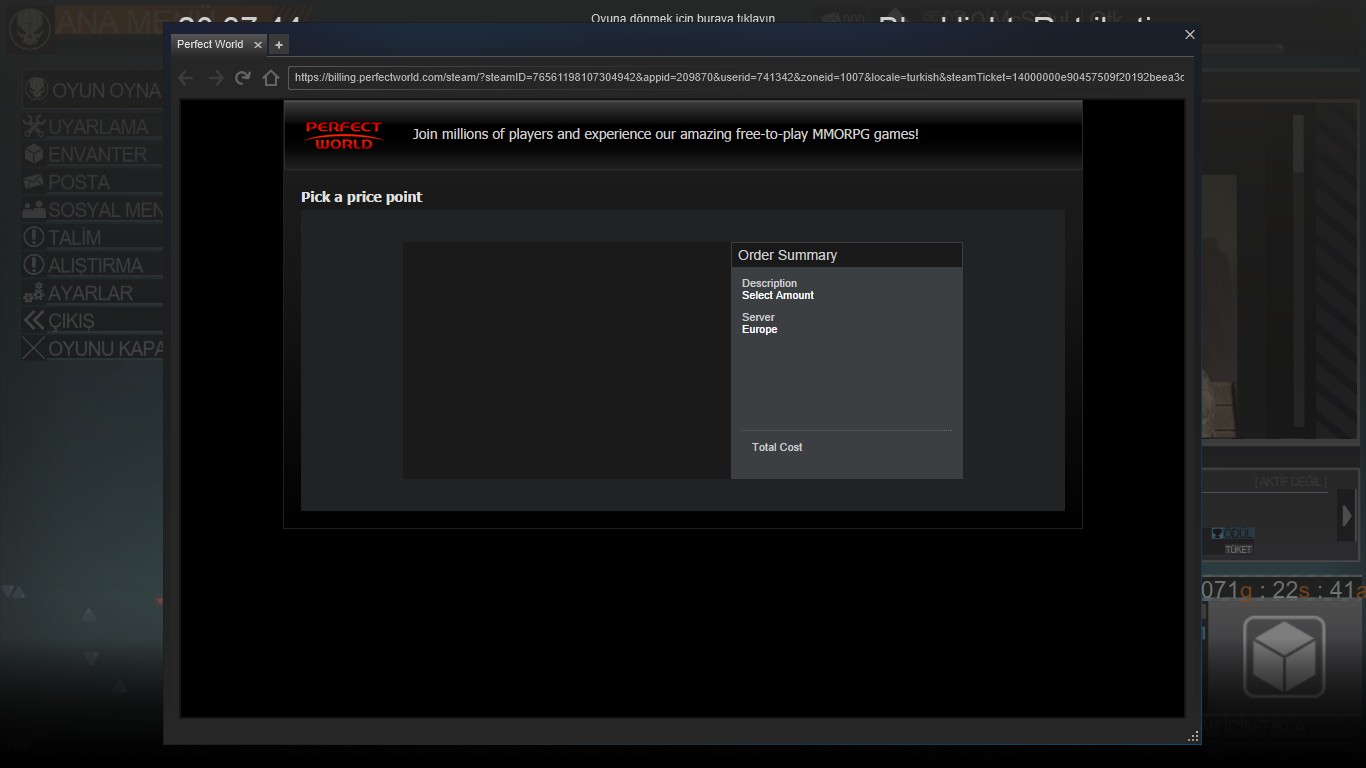Click the return-to-game text at top
Image resolution: width=1366 pixels, height=768 pixels.
[683, 18]
